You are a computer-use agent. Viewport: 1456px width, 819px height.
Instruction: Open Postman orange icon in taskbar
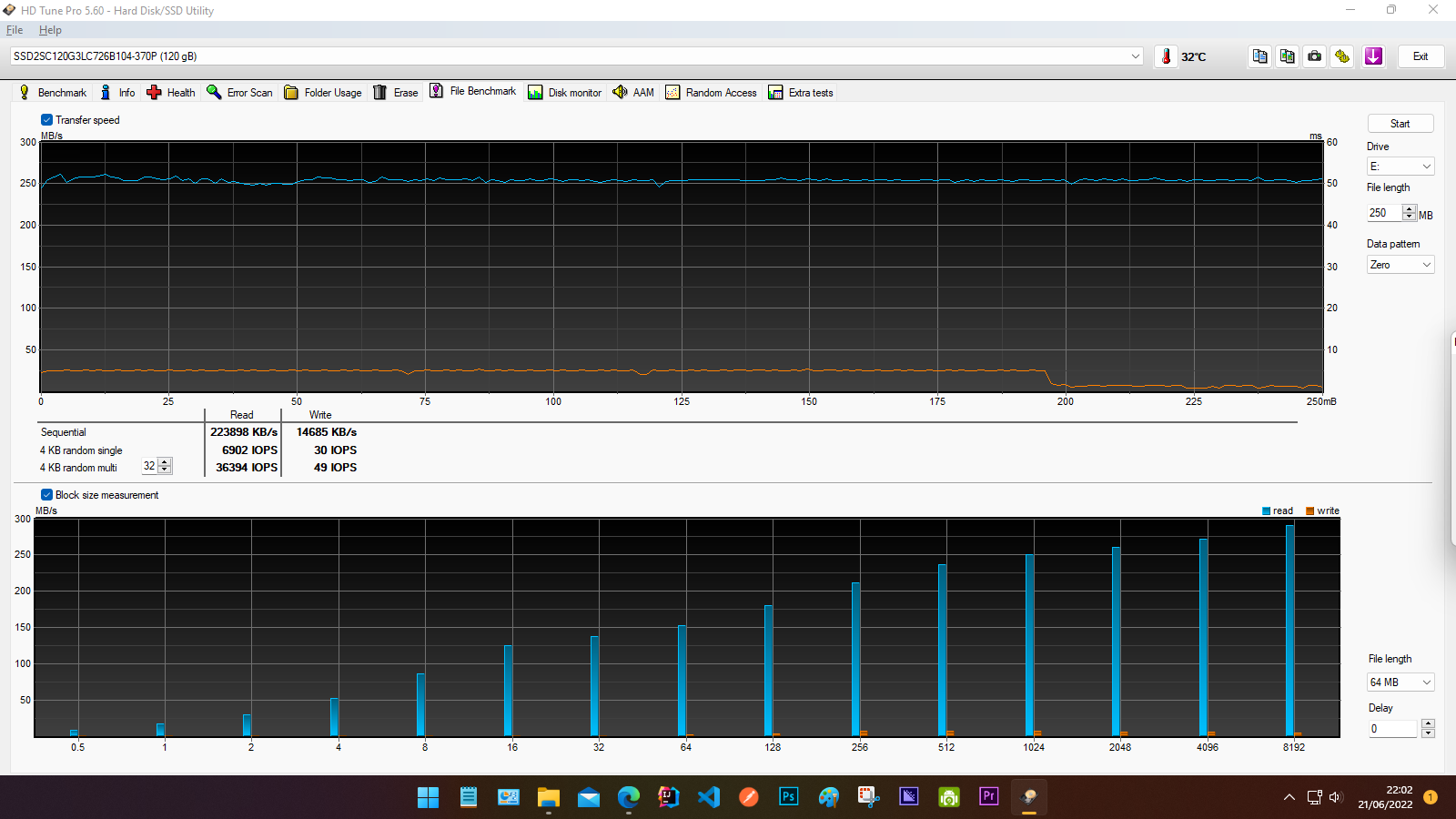click(x=749, y=797)
